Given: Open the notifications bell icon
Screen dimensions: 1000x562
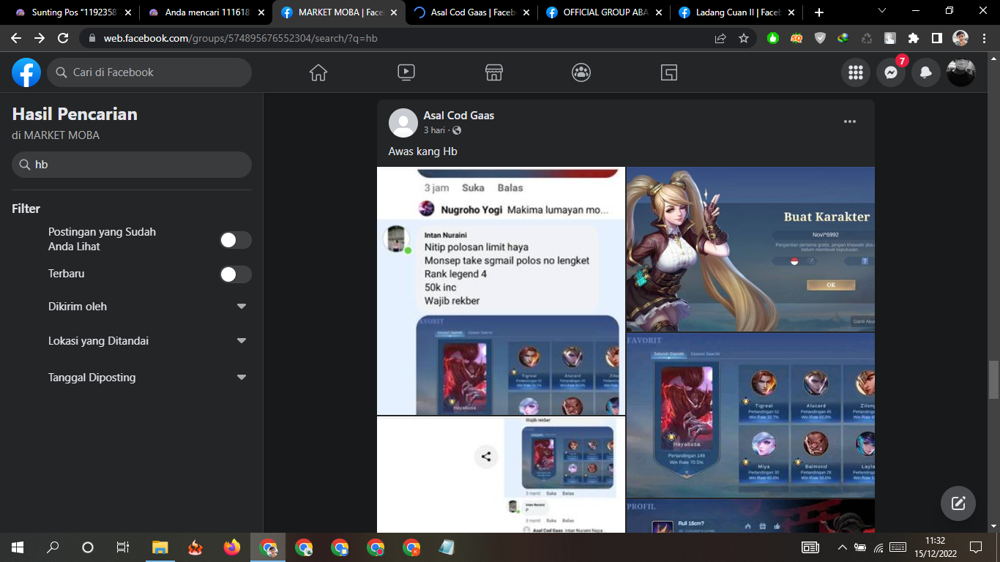Looking at the screenshot, I should point(926,73).
